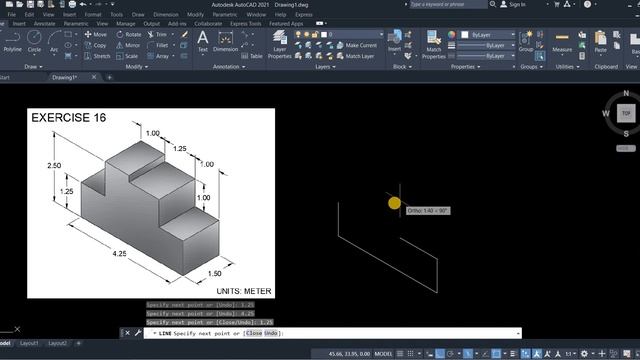Click the object color wheel swatch
This screenshot has height=360, width=640.
pos(451,35)
